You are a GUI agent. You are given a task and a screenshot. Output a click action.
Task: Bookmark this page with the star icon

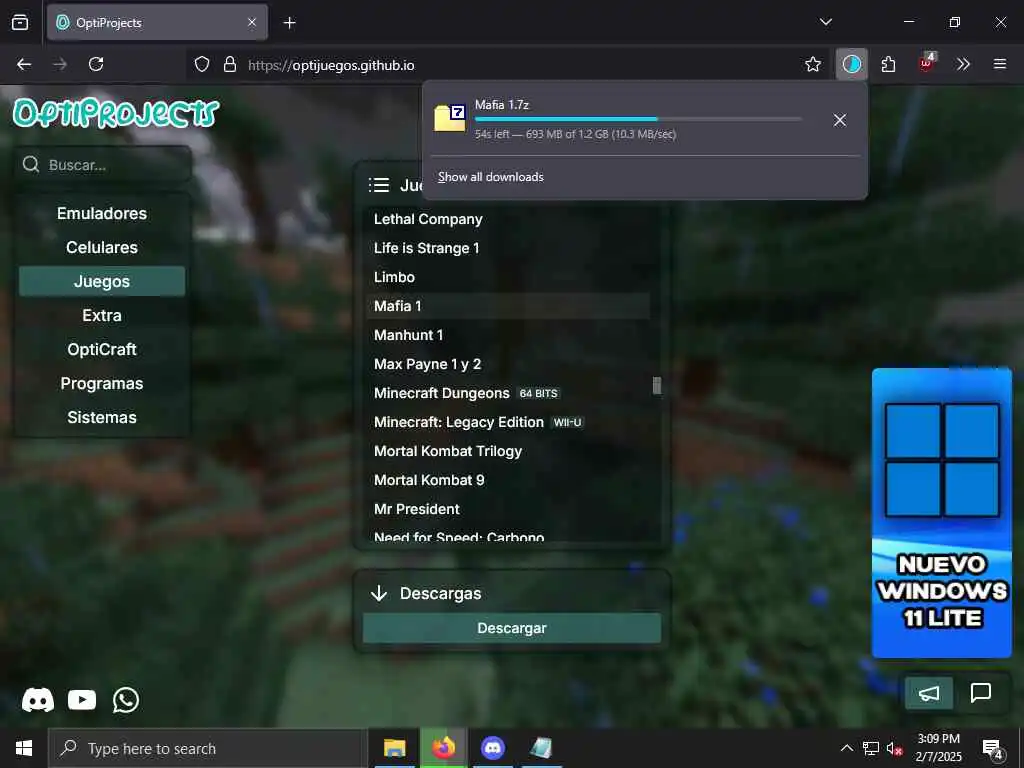click(813, 64)
